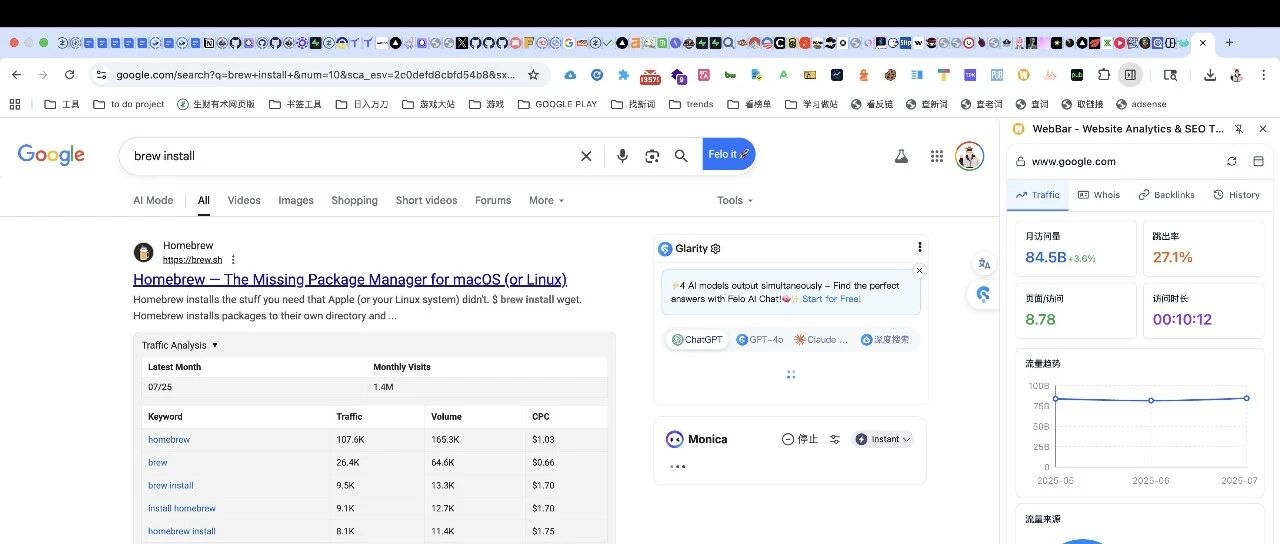
Task: Click the WebBar window layout icon
Action: click(1258, 161)
